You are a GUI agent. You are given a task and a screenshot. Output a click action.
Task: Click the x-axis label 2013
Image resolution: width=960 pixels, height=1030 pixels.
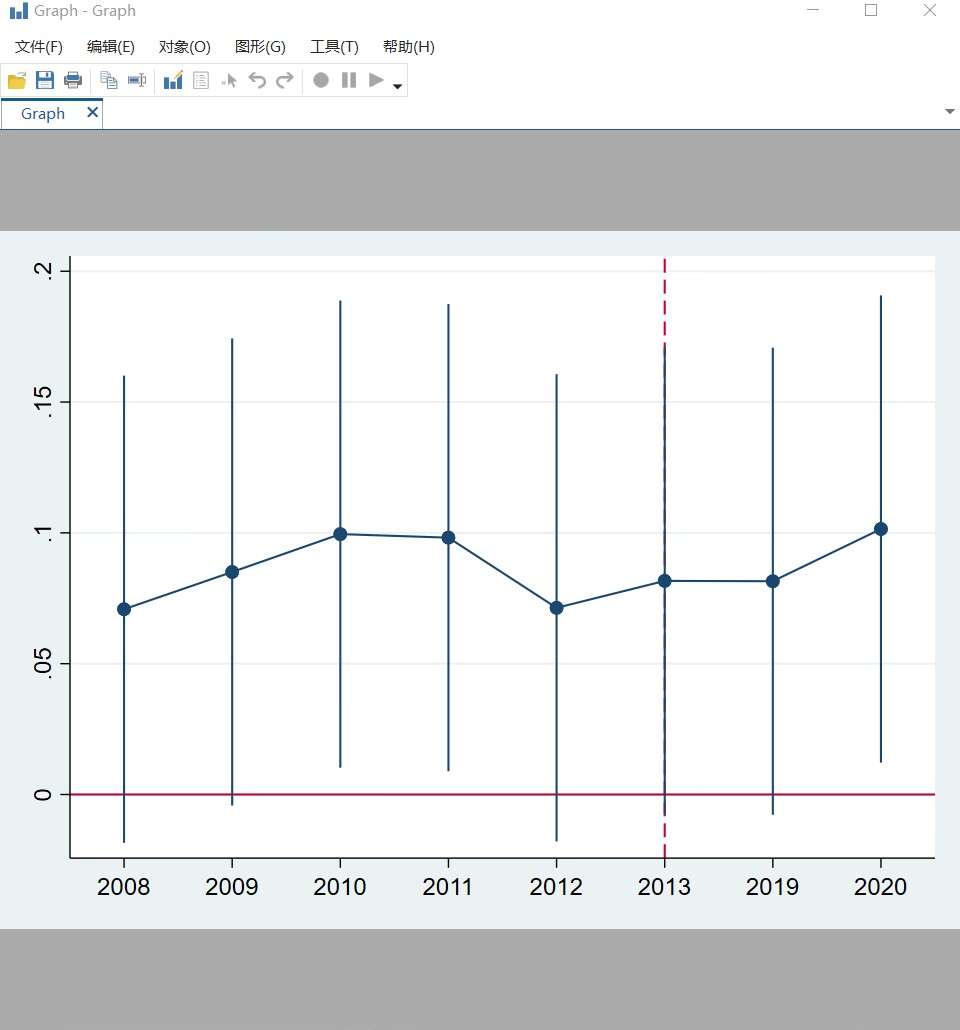[664, 887]
